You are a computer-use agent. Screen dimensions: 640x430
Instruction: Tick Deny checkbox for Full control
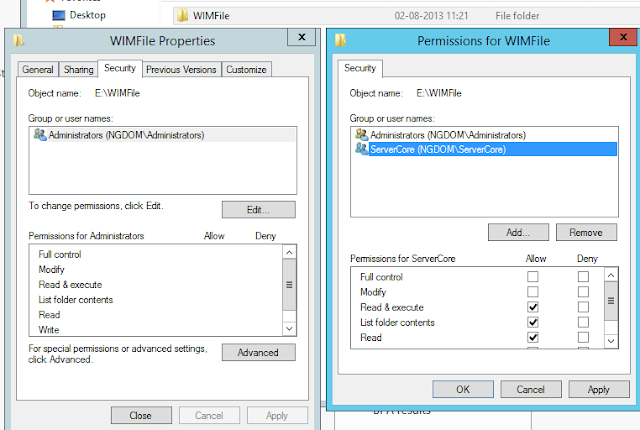(x=583, y=277)
